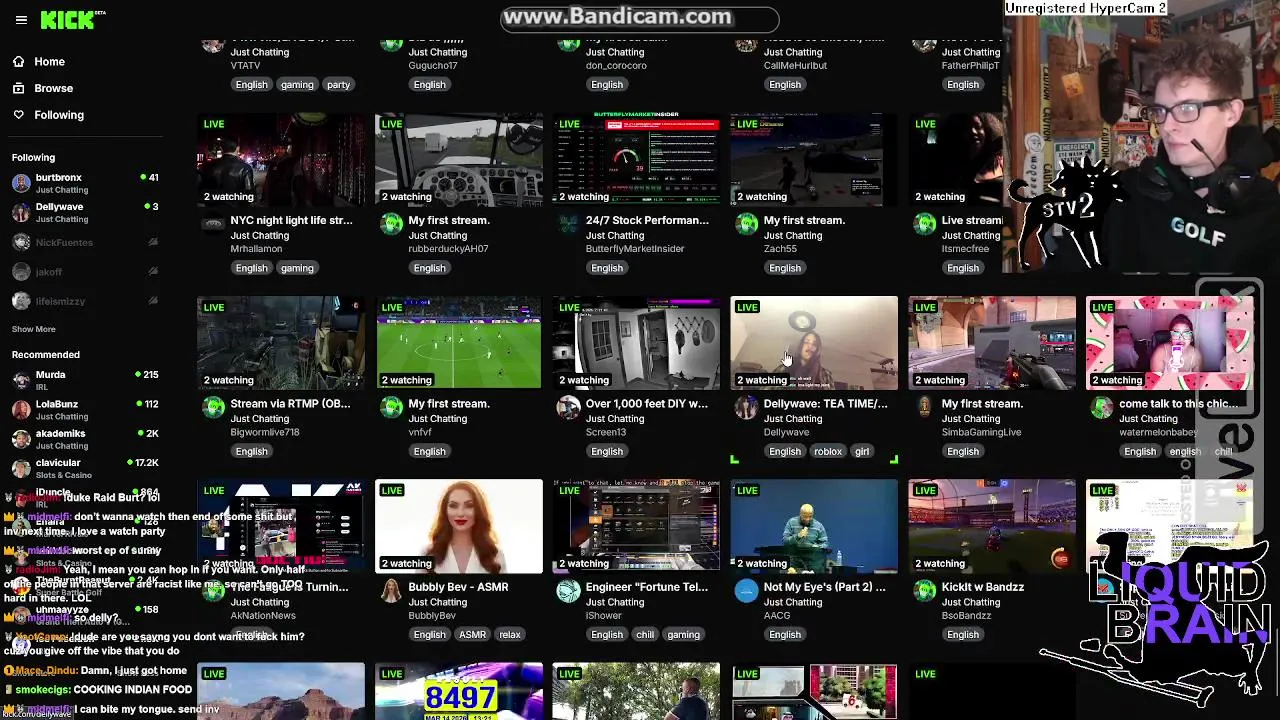Click Zach55 avatar icon
1280x720 pixels.
pyautogui.click(x=746, y=224)
